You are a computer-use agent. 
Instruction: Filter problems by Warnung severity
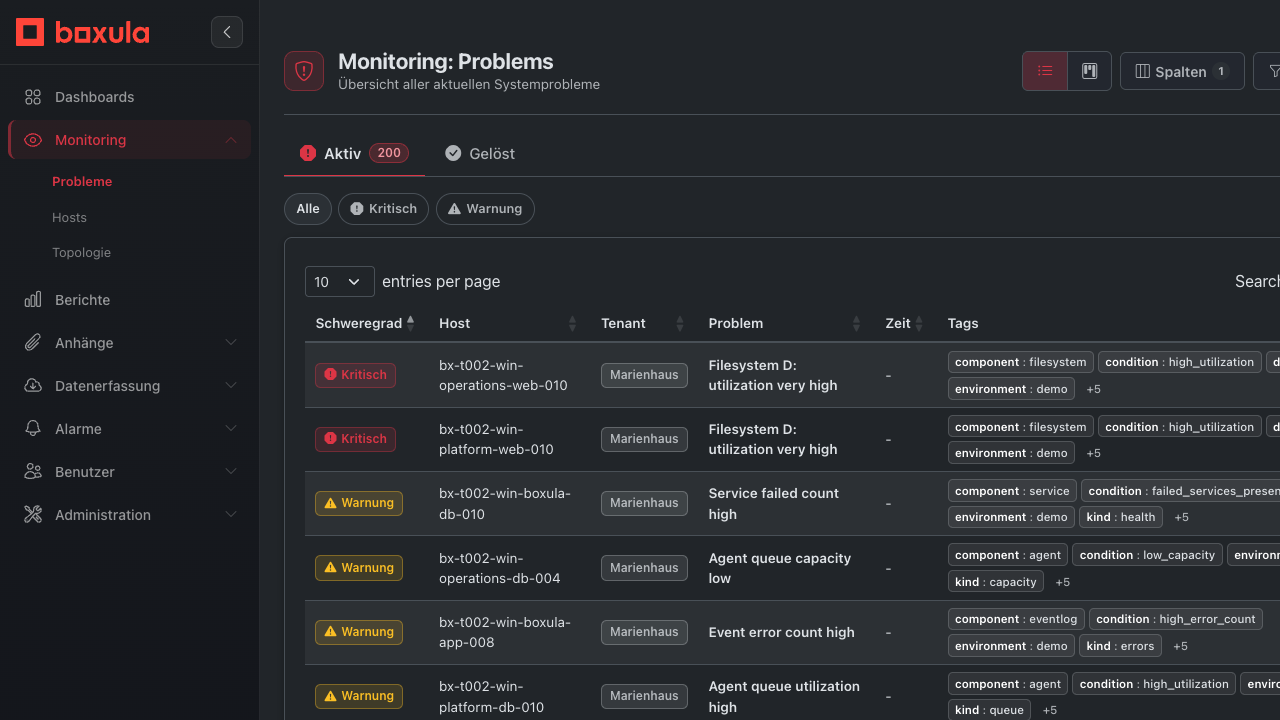(x=485, y=209)
